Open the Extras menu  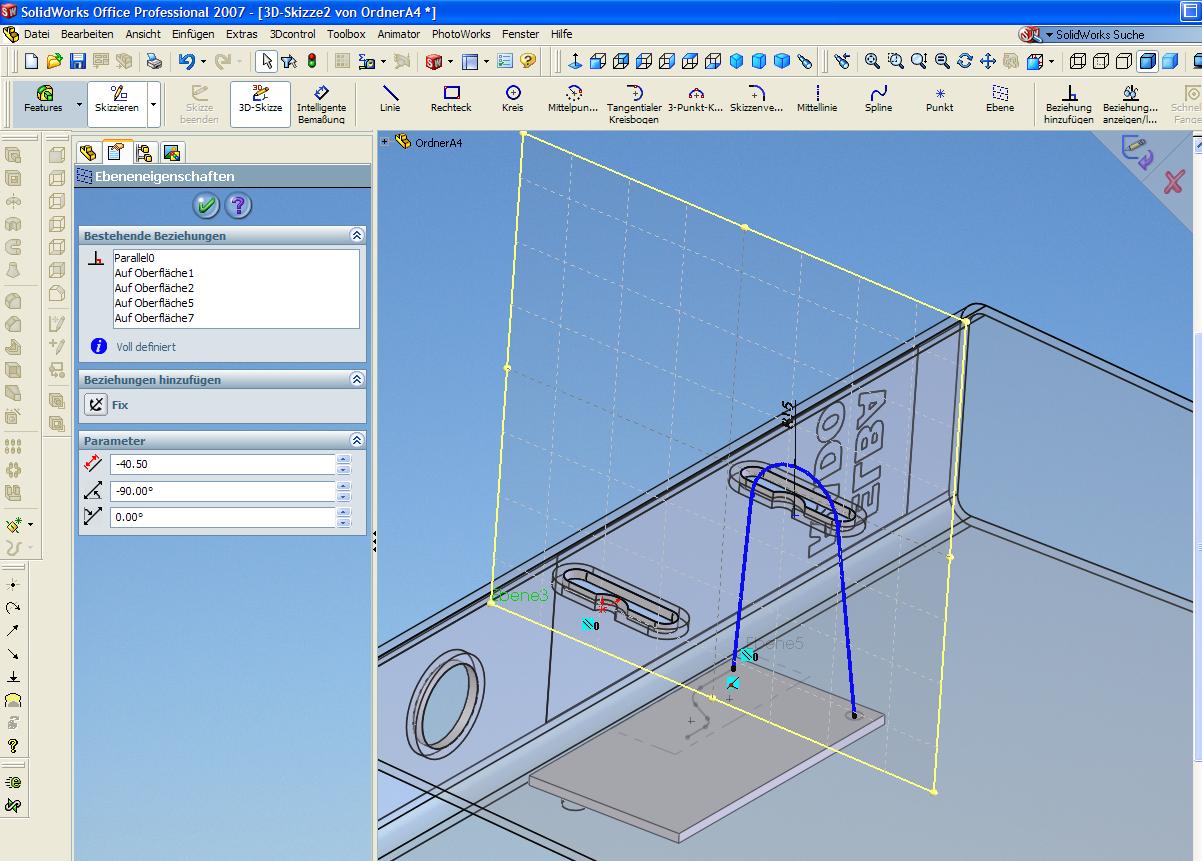click(x=242, y=34)
